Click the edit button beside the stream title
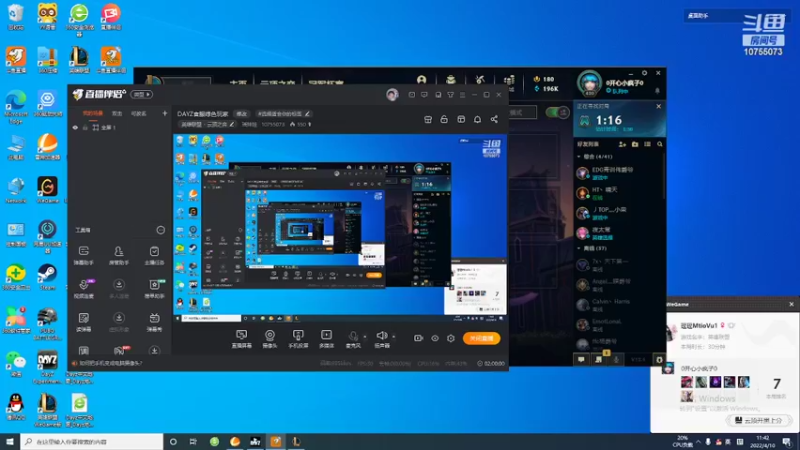The image size is (800, 450). (x=241, y=114)
